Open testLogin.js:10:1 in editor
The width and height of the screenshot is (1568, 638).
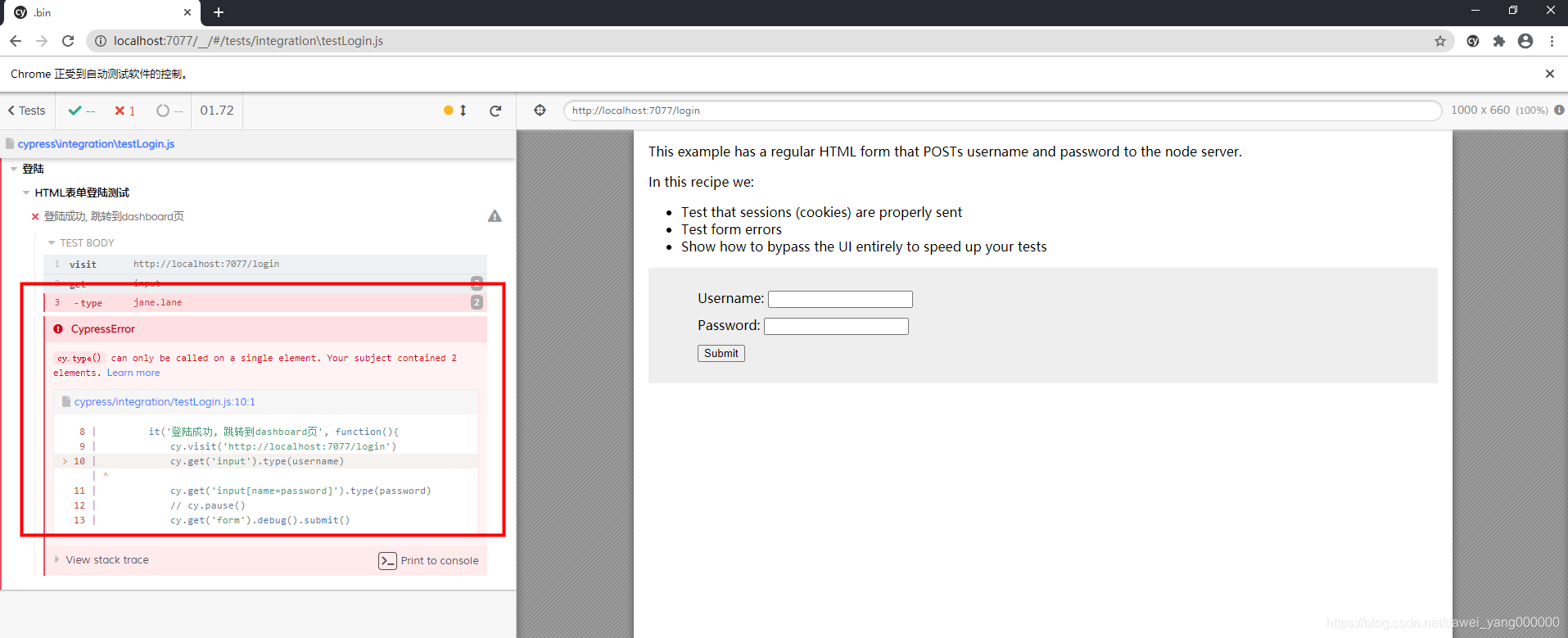click(x=165, y=402)
